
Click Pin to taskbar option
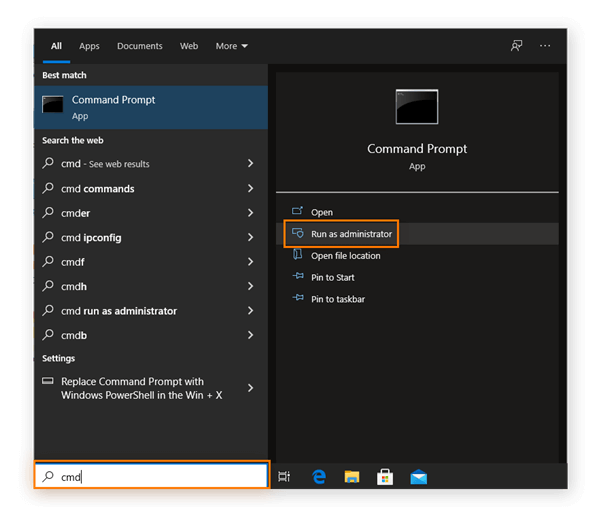337,299
